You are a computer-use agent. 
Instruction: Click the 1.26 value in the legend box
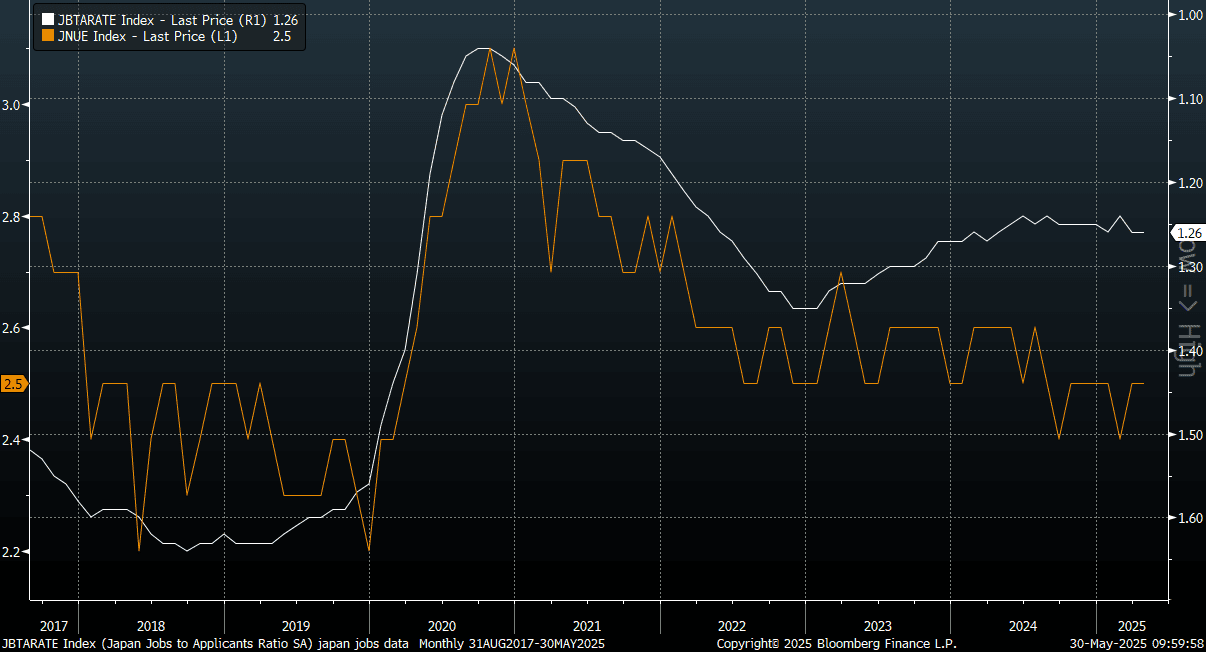tap(285, 19)
